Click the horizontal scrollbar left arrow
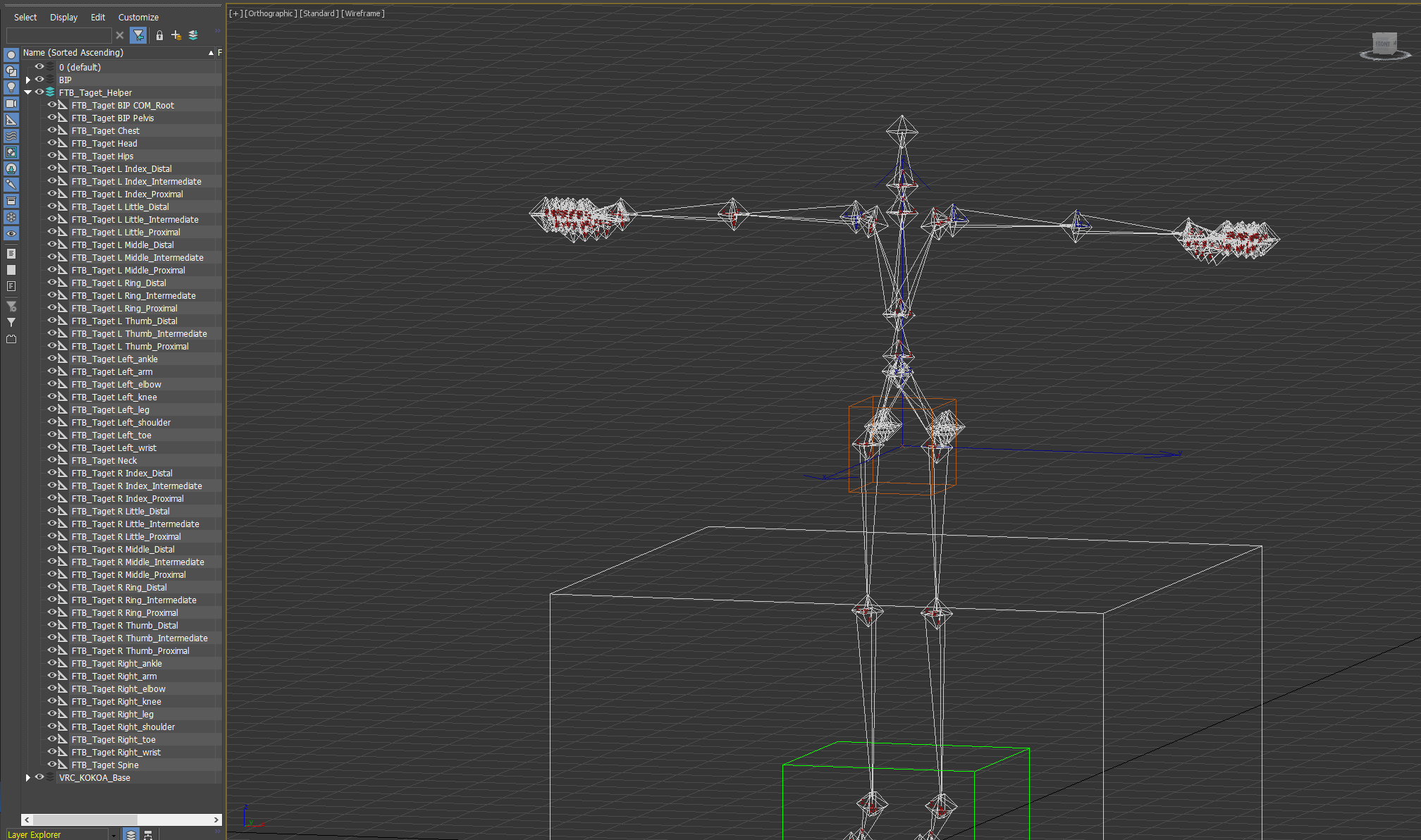 [27, 820]
